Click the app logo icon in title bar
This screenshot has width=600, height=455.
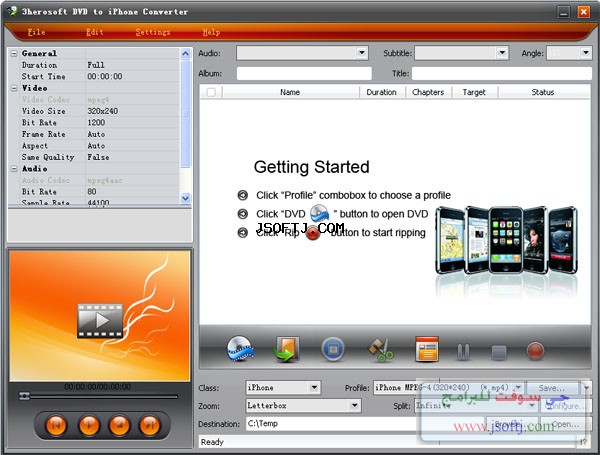(13, 10)
